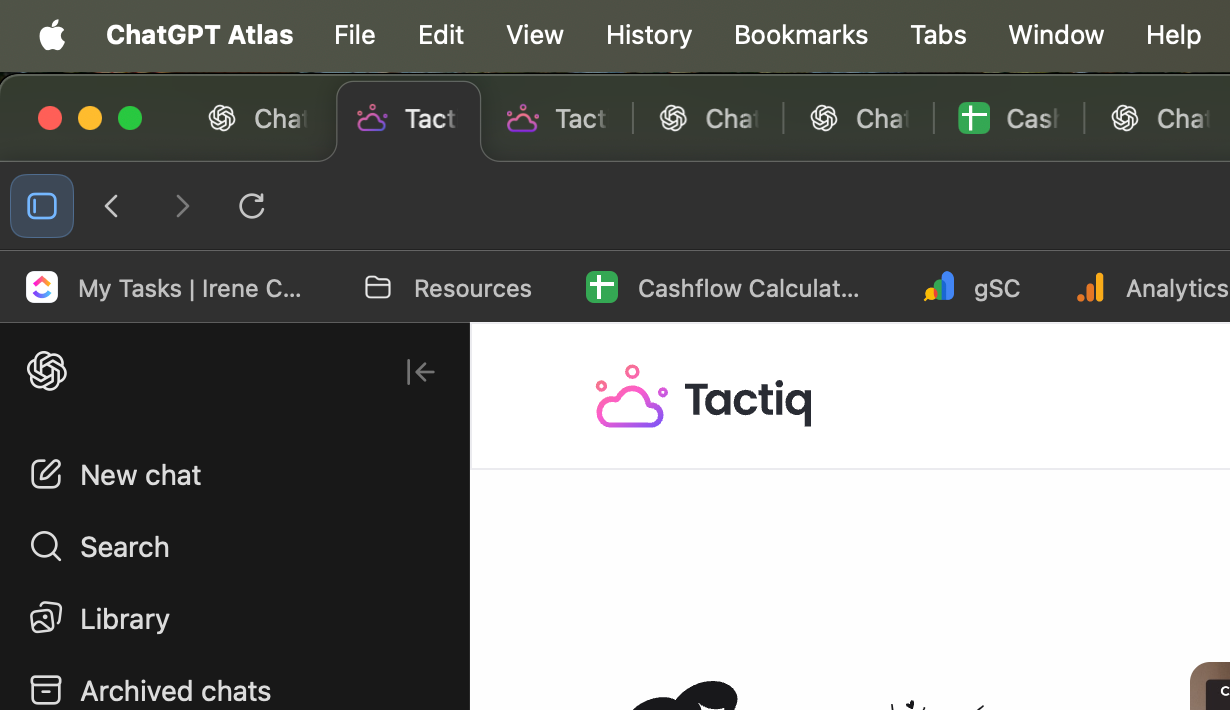Screen dimensions: 1230x710
Task: Collapse the ChatGPT sidebar panel
Action: coord(421,372)
